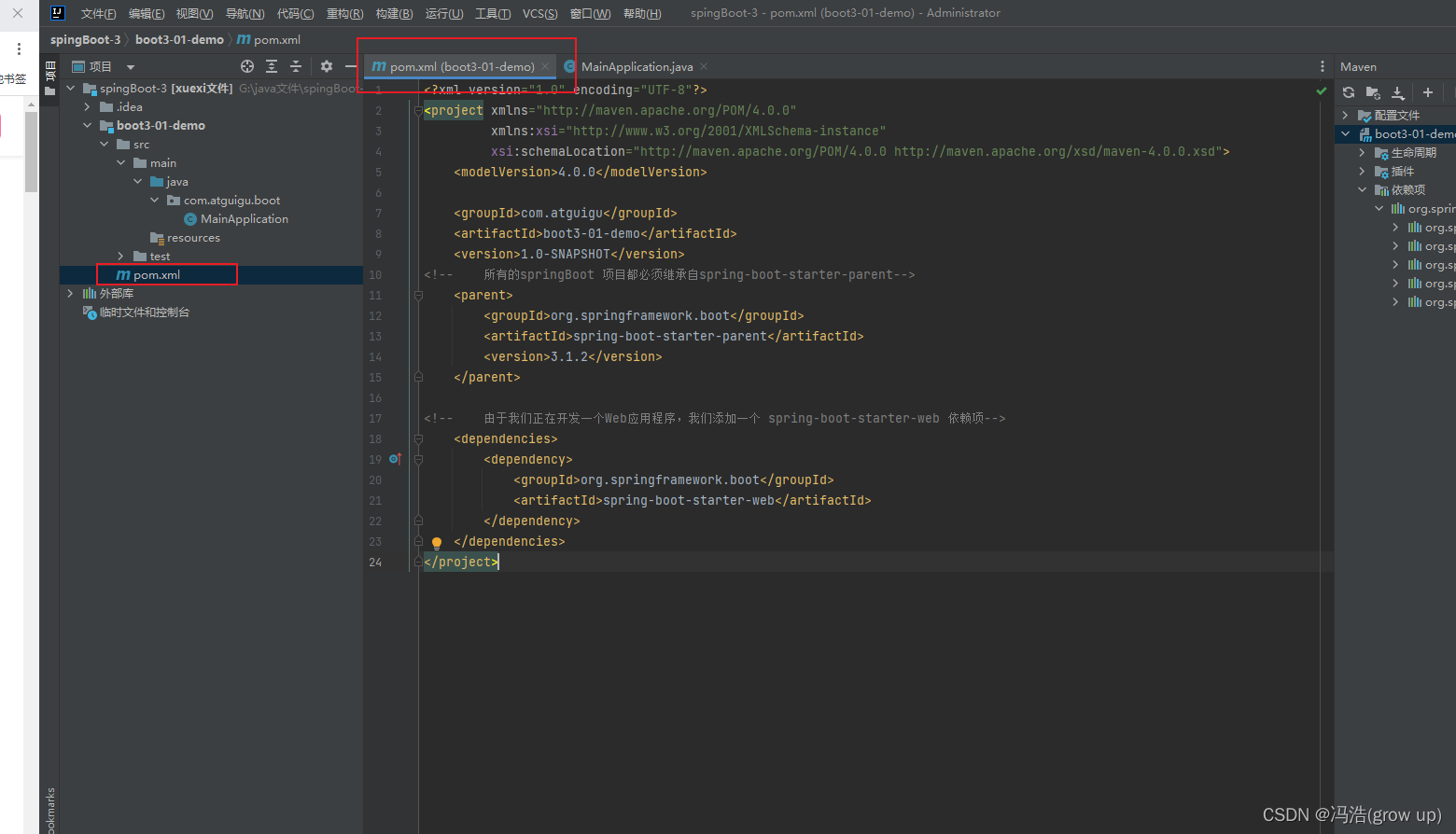
Task: Open the 视图(V) menu
Action: tap(195, 13)
